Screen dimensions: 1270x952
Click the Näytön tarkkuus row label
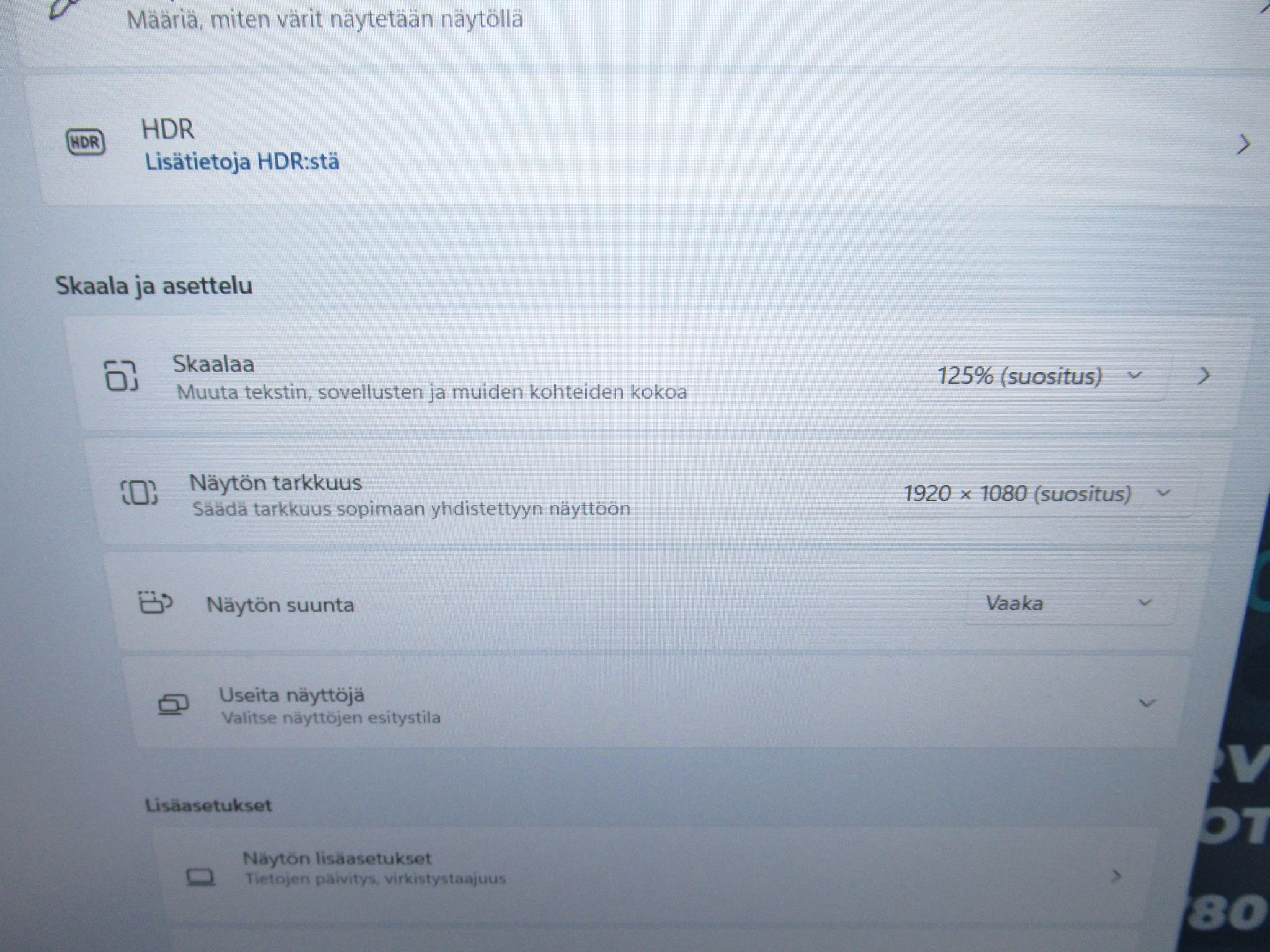275,483
